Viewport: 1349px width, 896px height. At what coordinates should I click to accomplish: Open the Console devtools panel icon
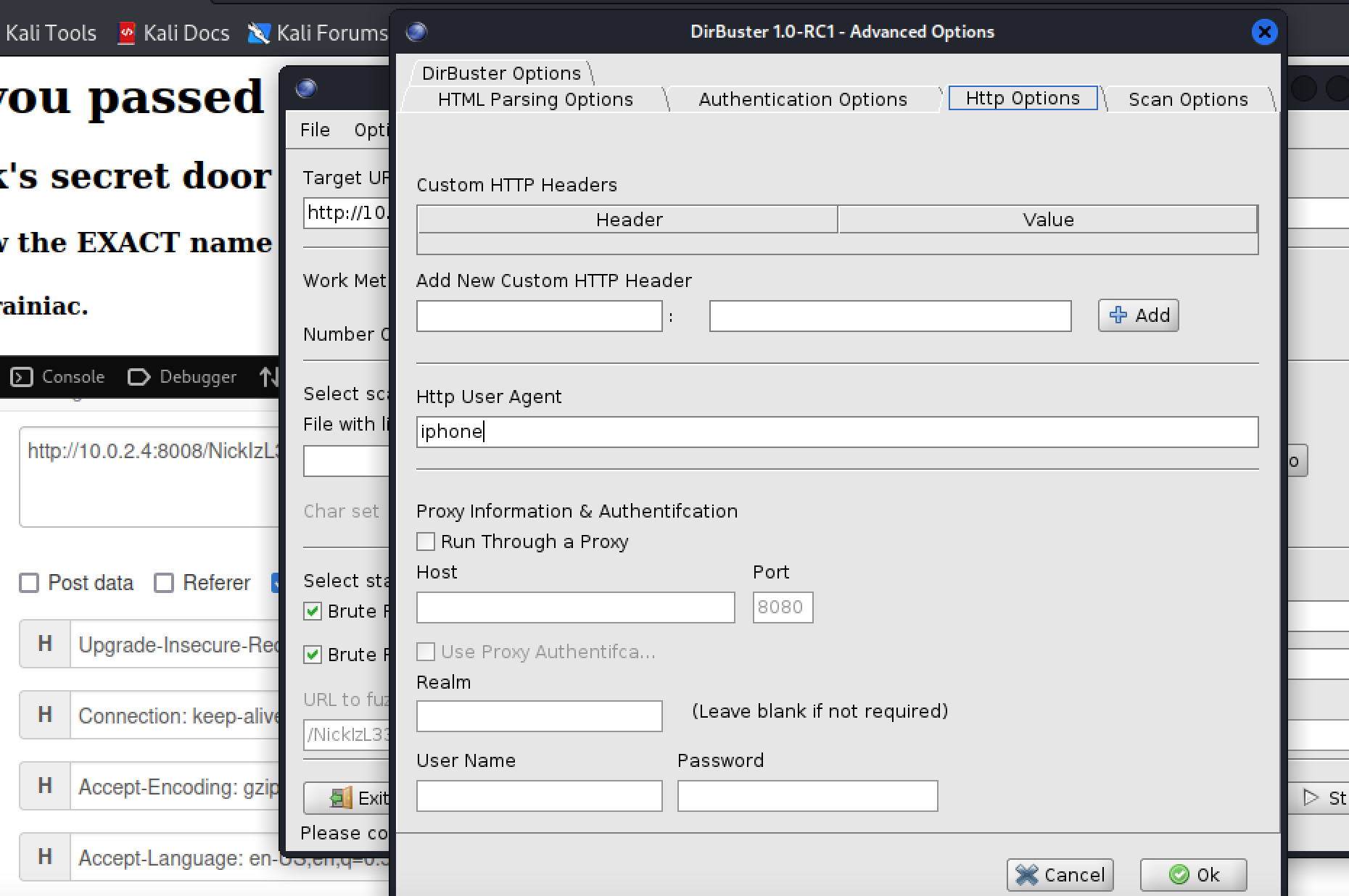click(22, 377)
